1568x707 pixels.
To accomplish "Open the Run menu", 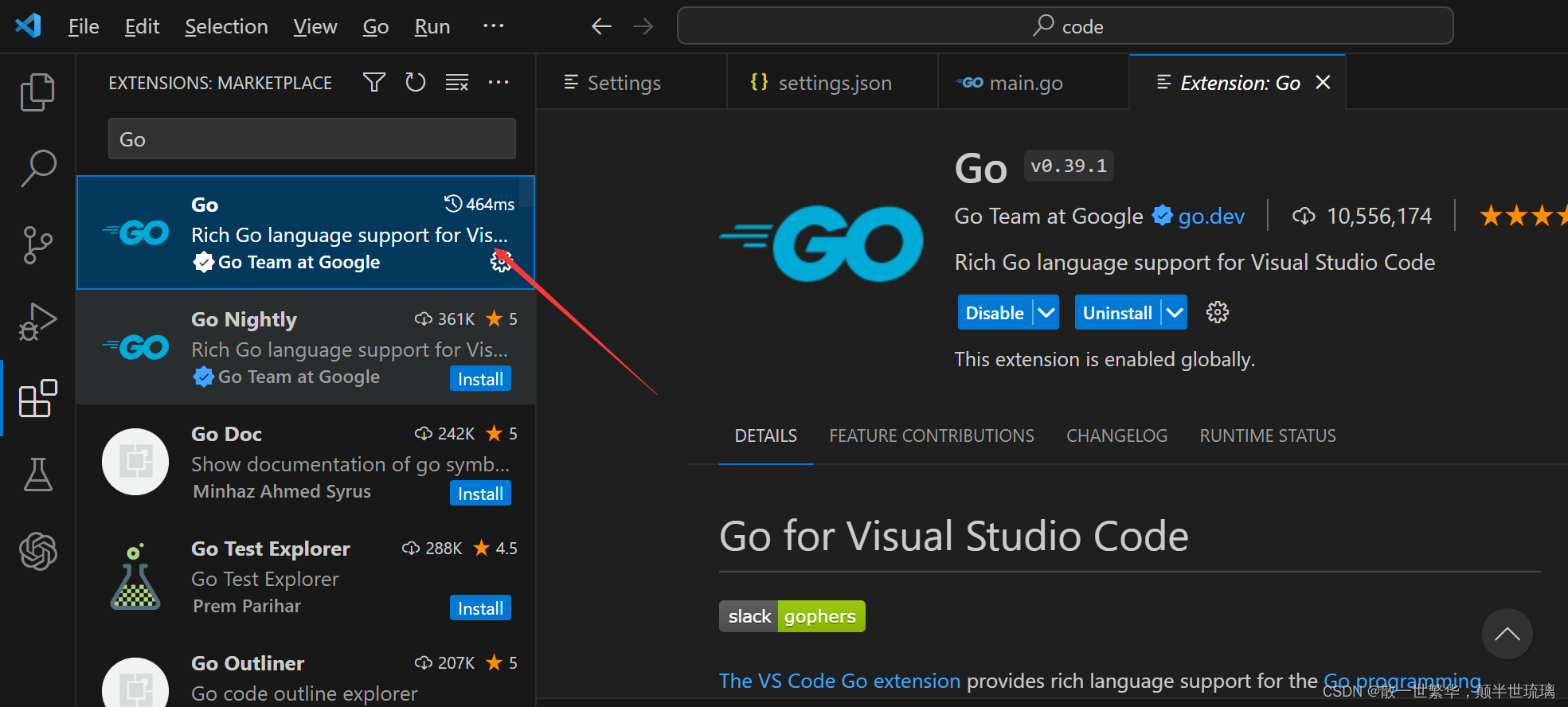I will click(432, 26).
